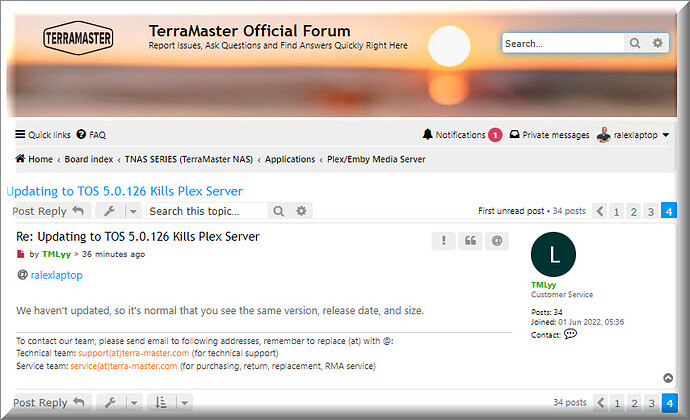
Task: Jump to First unread post
Action: pos(511,211)
